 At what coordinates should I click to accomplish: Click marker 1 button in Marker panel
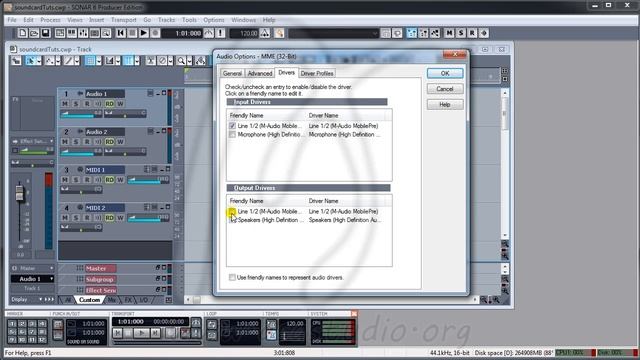coord(12,324)
